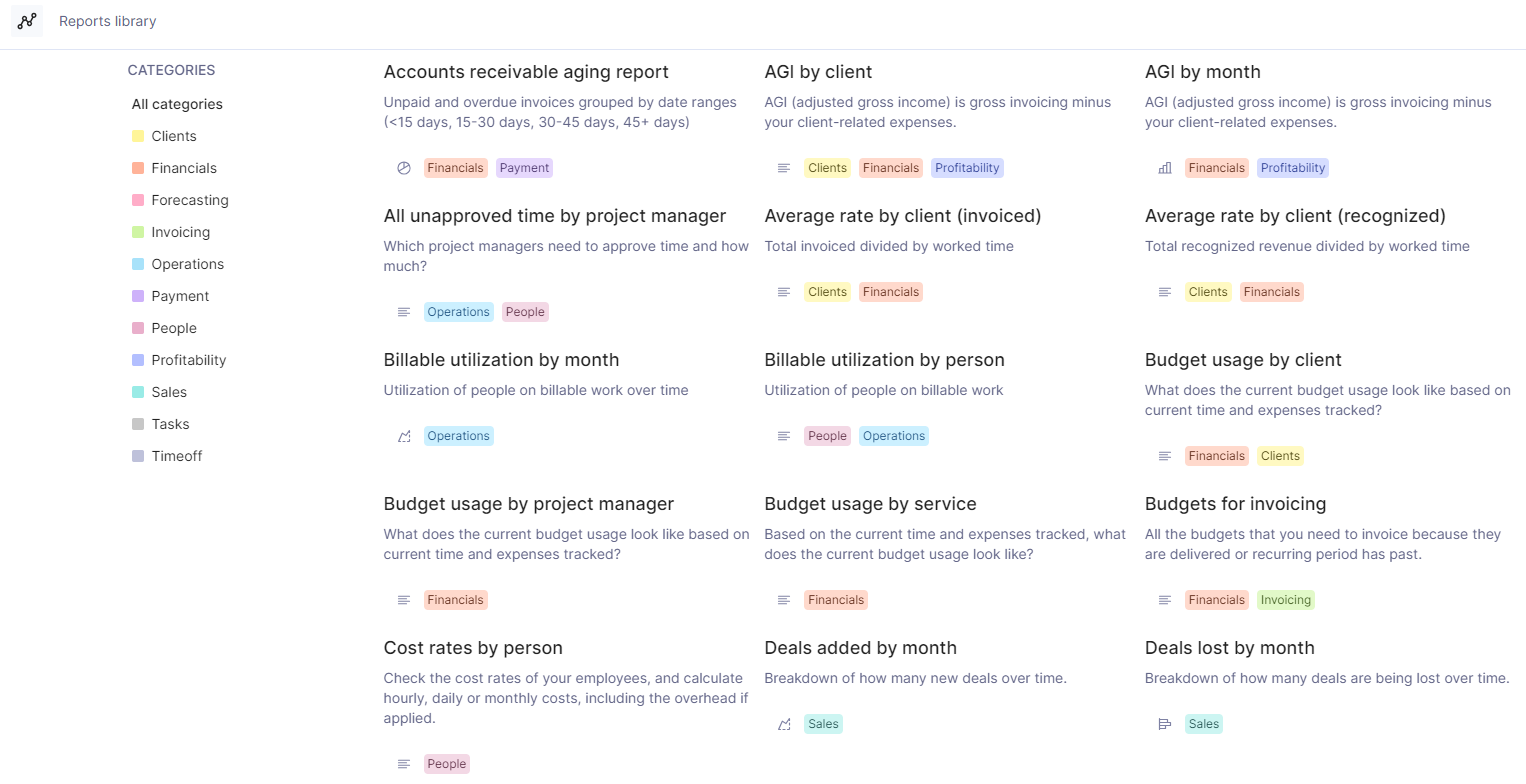Viewport: 1526px width, 784px height.
Task: Click the line chart icon under Deals added by month
Action: click(x=784, y=724)
